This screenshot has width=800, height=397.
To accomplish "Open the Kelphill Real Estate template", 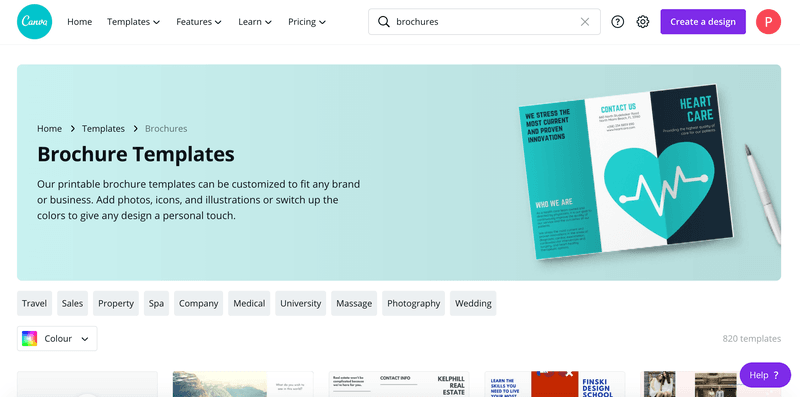I will click(399, 384).
